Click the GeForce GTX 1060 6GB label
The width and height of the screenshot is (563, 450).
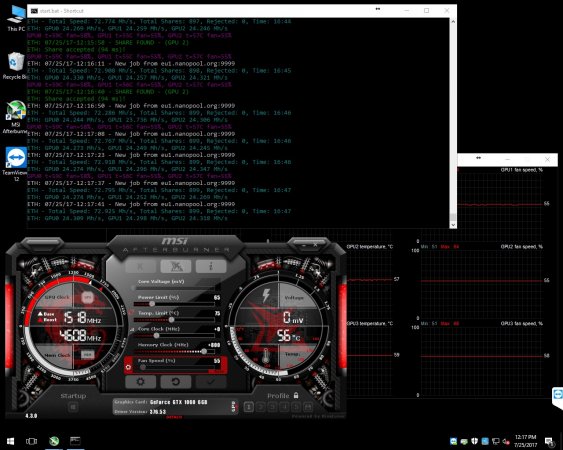click(178, 402)
